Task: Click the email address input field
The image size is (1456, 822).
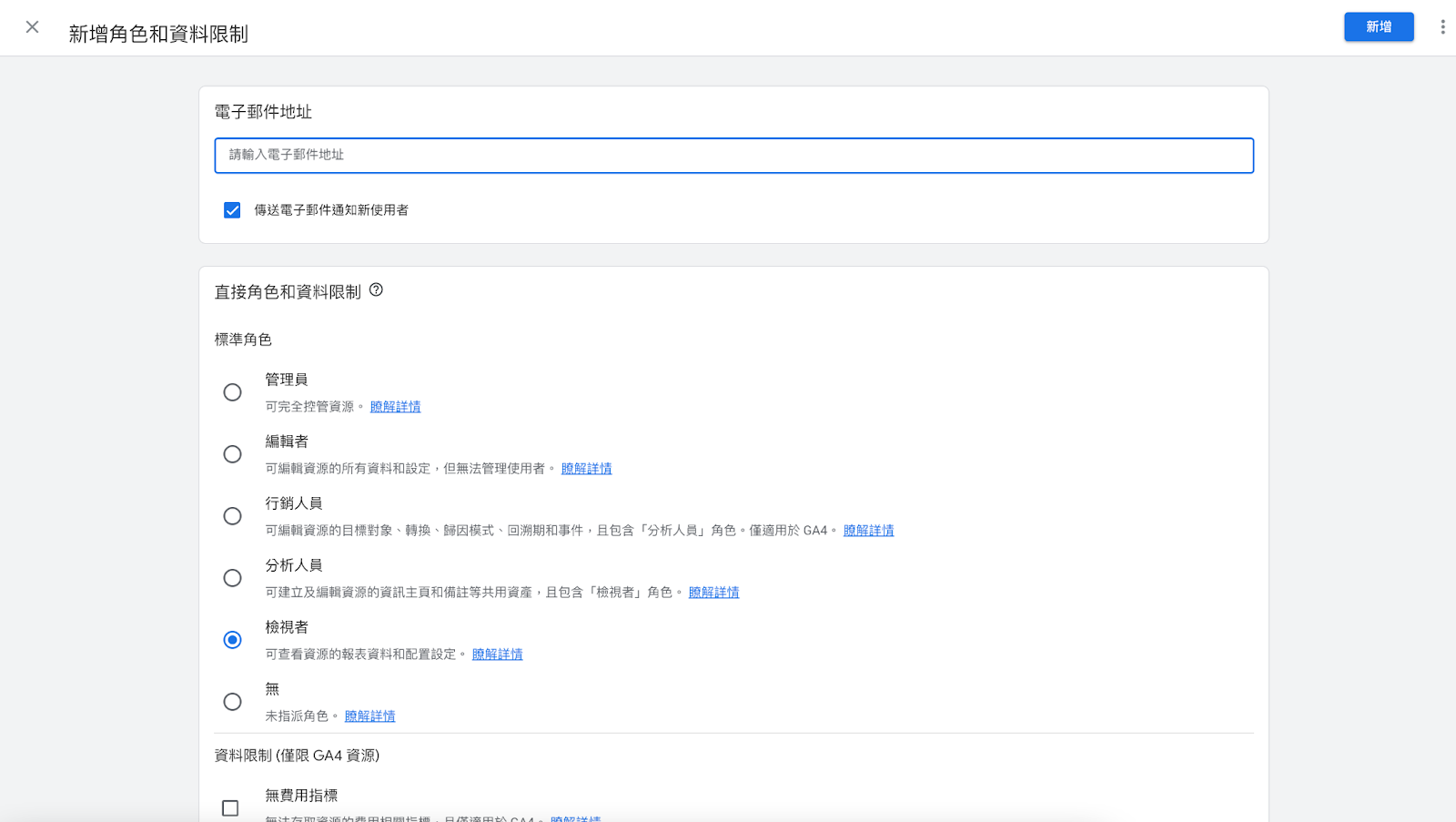Action: [733, 156]
